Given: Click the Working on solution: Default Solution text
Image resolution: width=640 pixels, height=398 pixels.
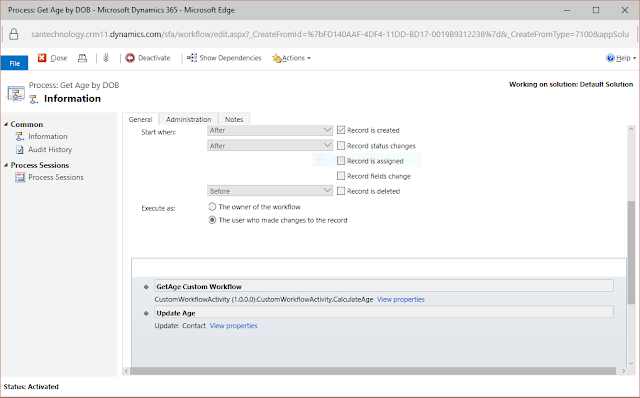Looking at the screenshot, I should [x=571, y=84].
